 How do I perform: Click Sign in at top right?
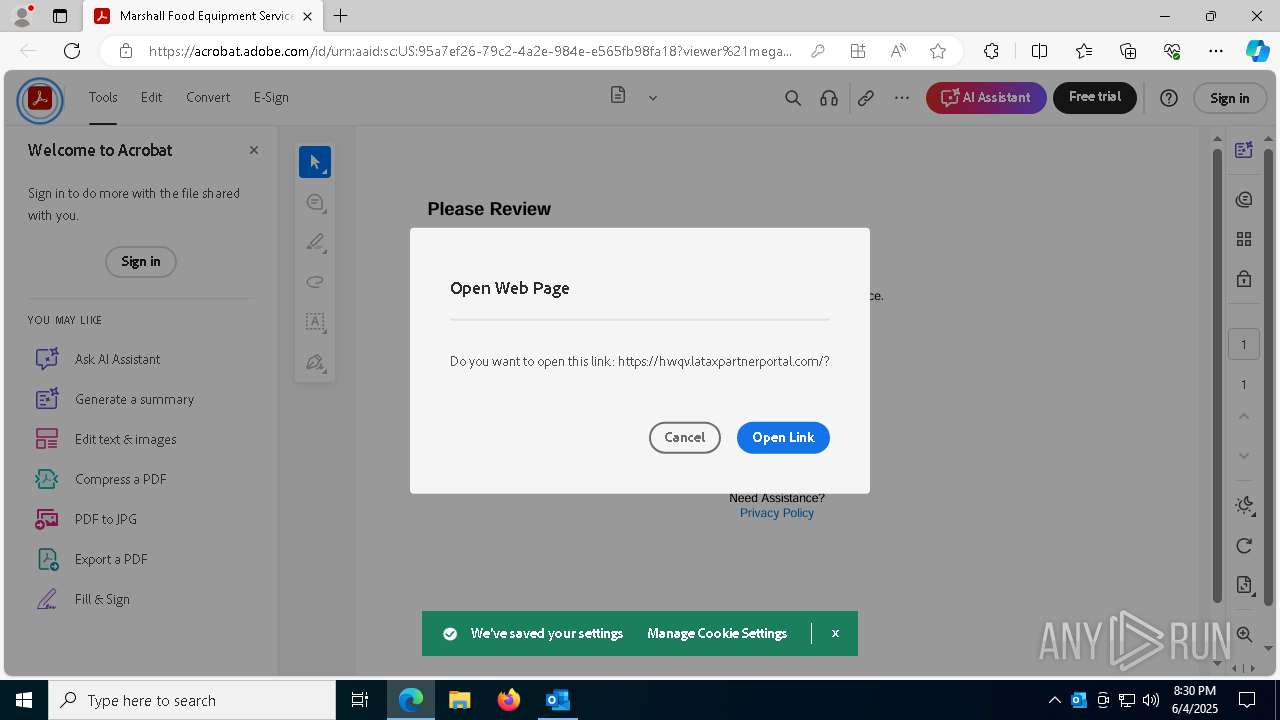pyautogui.click(x=1230, y=98)
